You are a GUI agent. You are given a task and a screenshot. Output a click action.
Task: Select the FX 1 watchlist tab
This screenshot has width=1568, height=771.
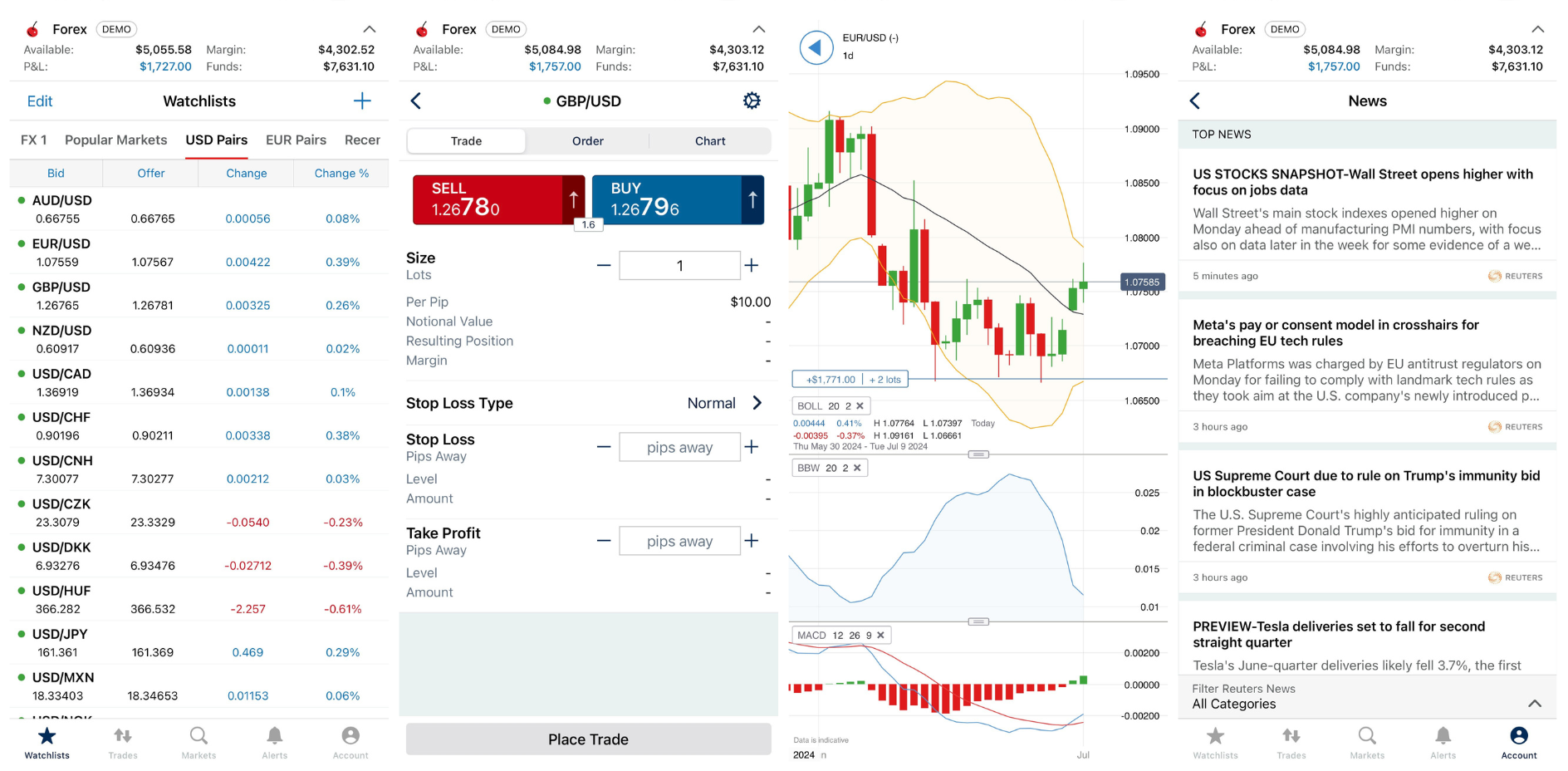[34, 140]
